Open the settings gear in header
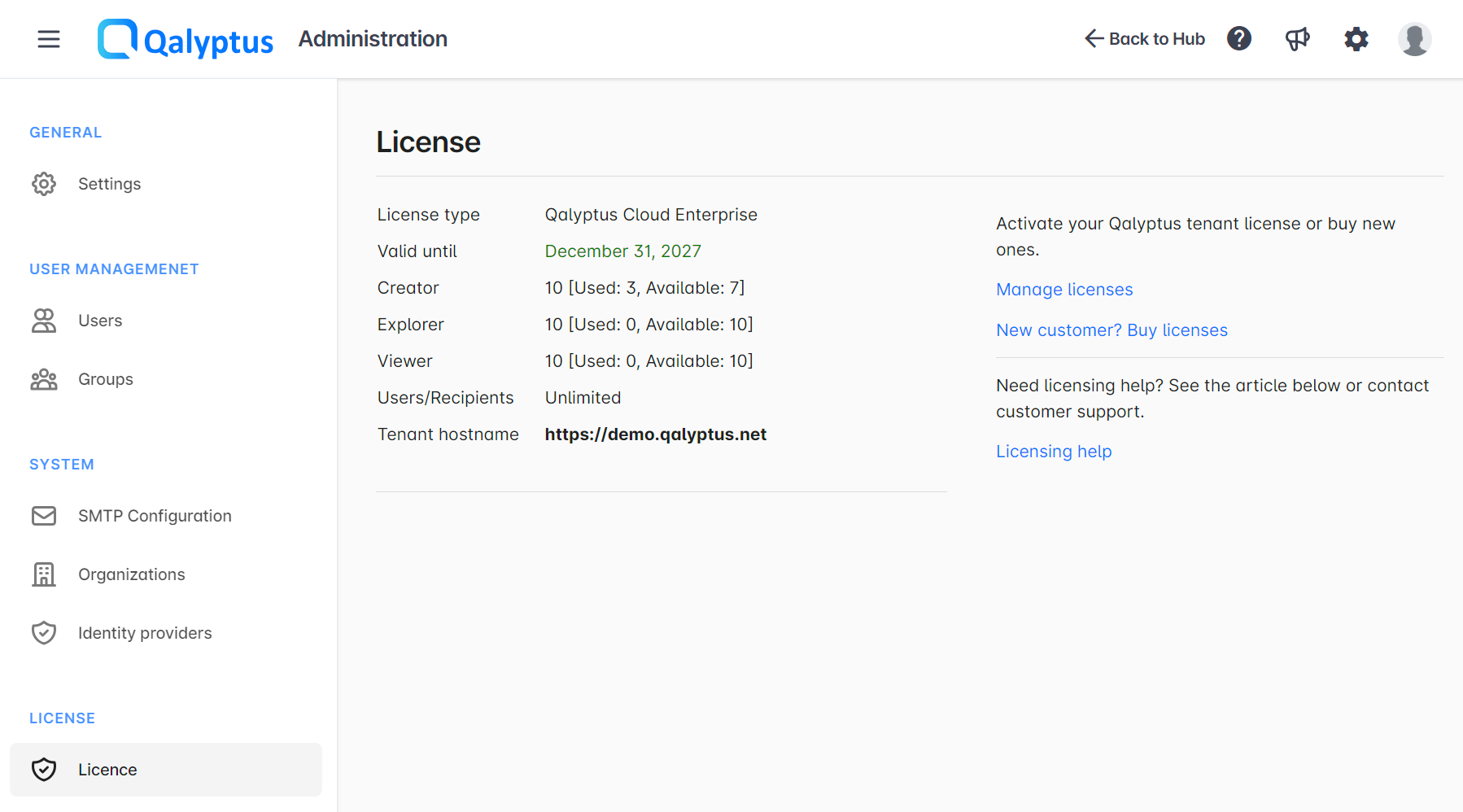 1356,38
